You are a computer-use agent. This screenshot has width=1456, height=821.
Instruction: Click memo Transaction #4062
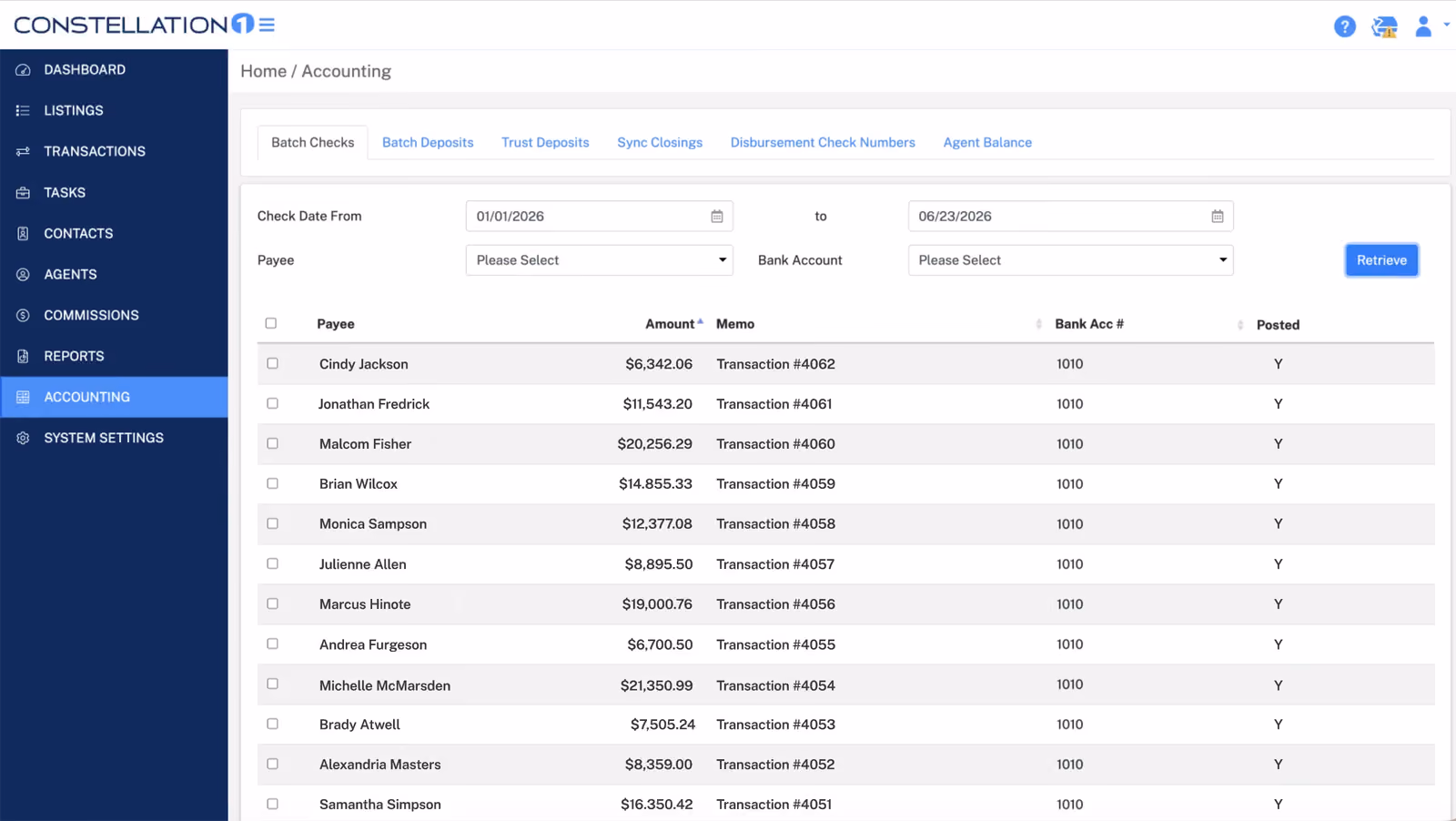[x=775, y=364]
